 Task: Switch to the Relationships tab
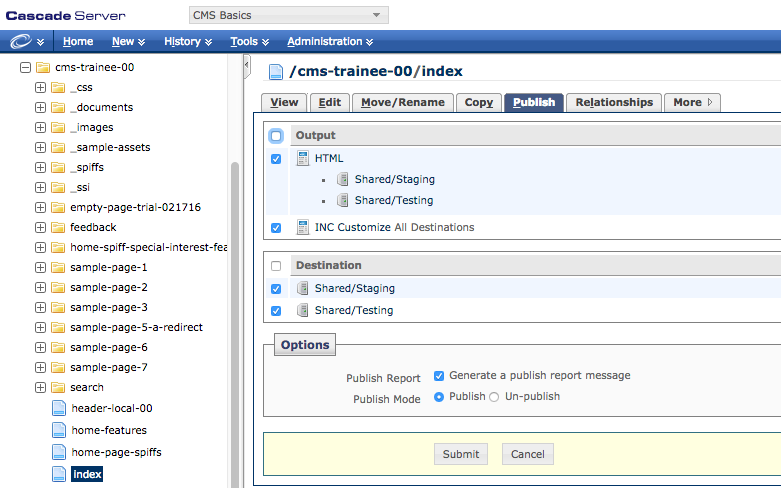tap(614, 102)
